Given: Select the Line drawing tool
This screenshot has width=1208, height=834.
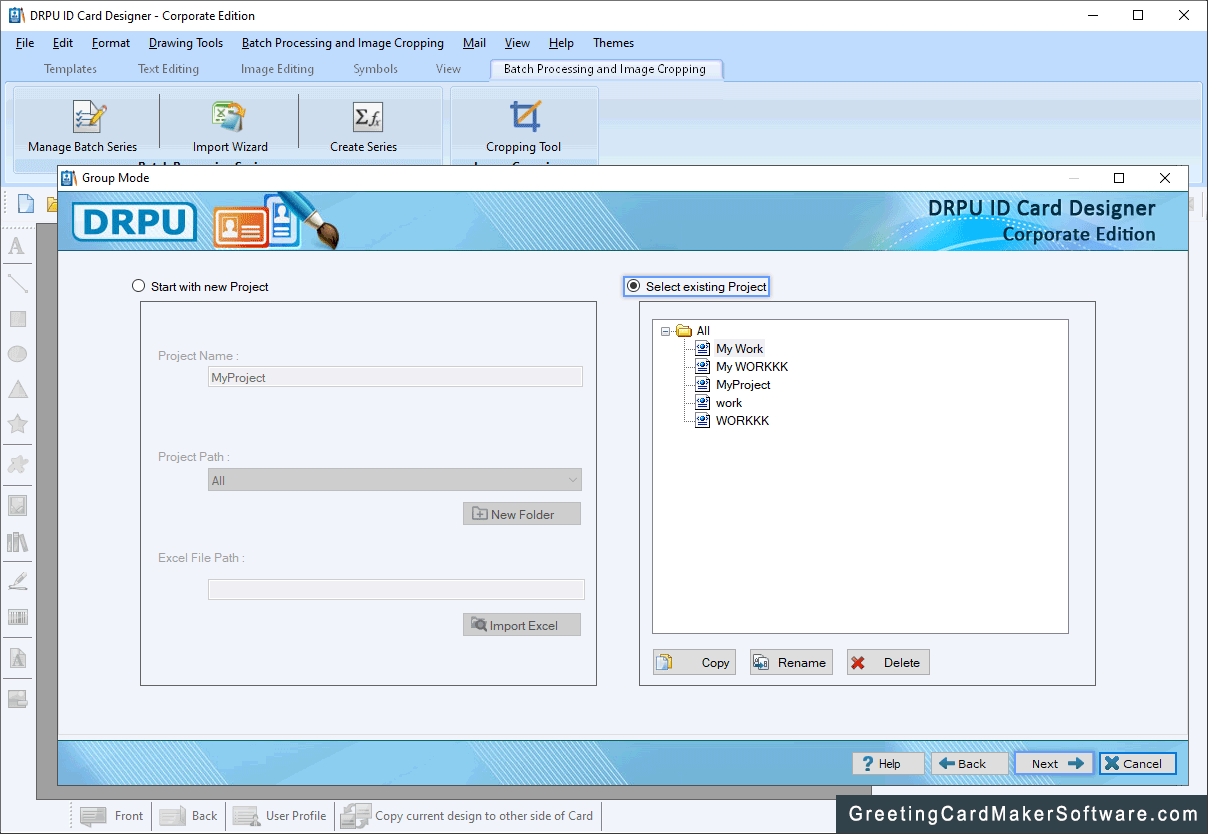Looking at the screenshot, I should click(17, 283).
